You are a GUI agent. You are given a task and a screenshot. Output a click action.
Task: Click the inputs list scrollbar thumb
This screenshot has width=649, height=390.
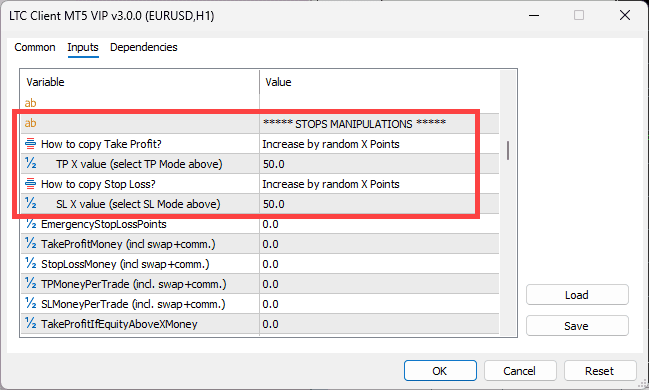(508, 150)
